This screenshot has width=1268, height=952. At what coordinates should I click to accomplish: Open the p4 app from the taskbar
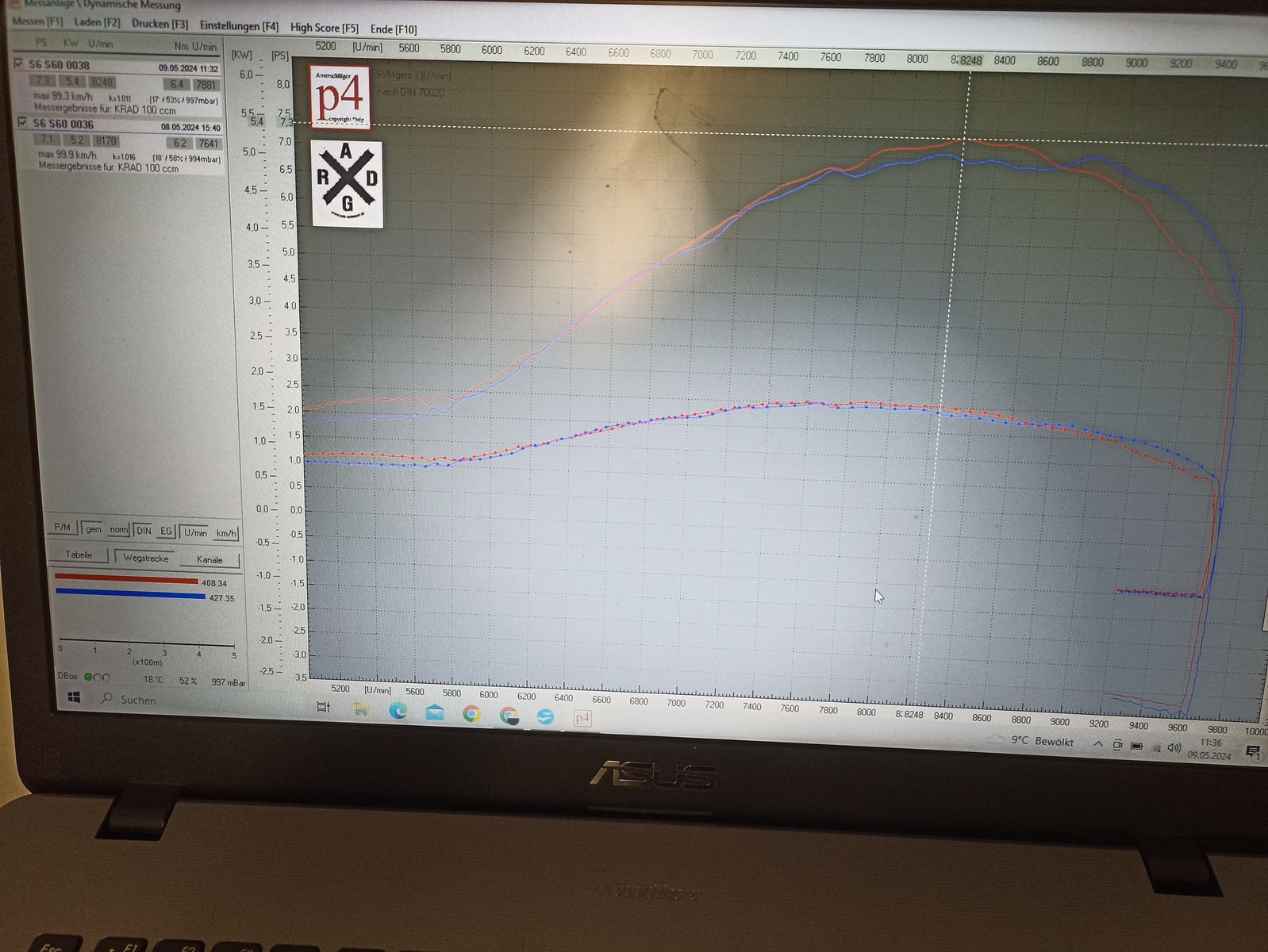582,718
